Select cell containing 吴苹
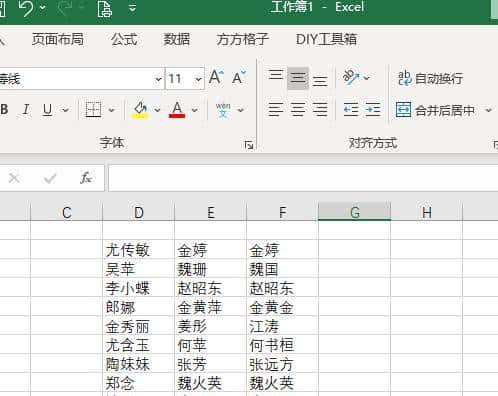Viewport: 498px width, 396px height. 139,268
